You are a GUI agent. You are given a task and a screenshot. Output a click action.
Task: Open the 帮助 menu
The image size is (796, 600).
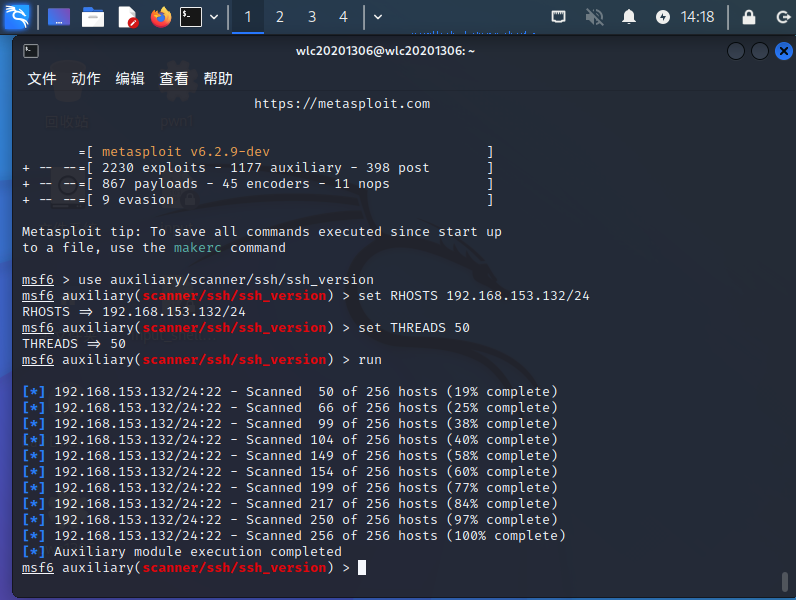(218, 79)
